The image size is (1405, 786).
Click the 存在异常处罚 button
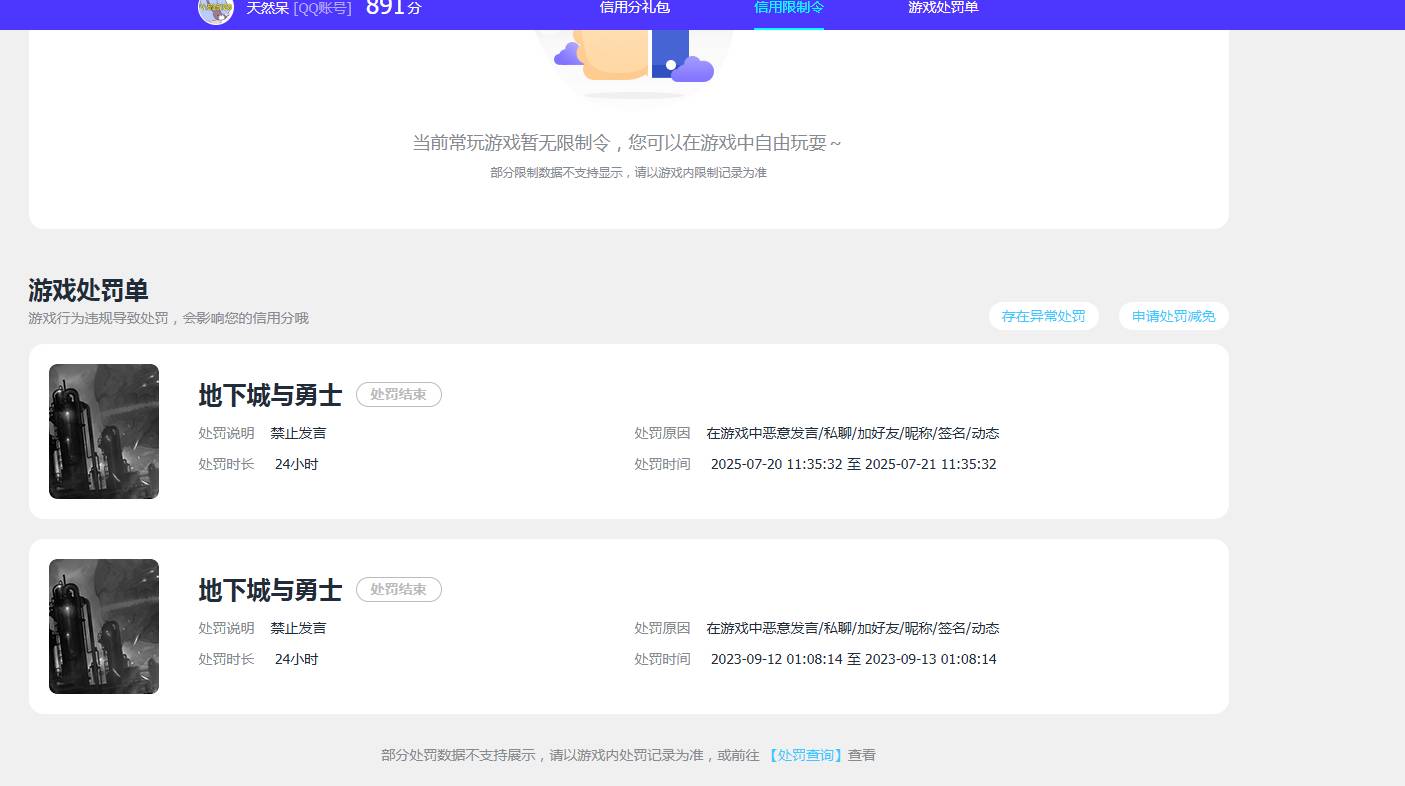coord(1043,316)
